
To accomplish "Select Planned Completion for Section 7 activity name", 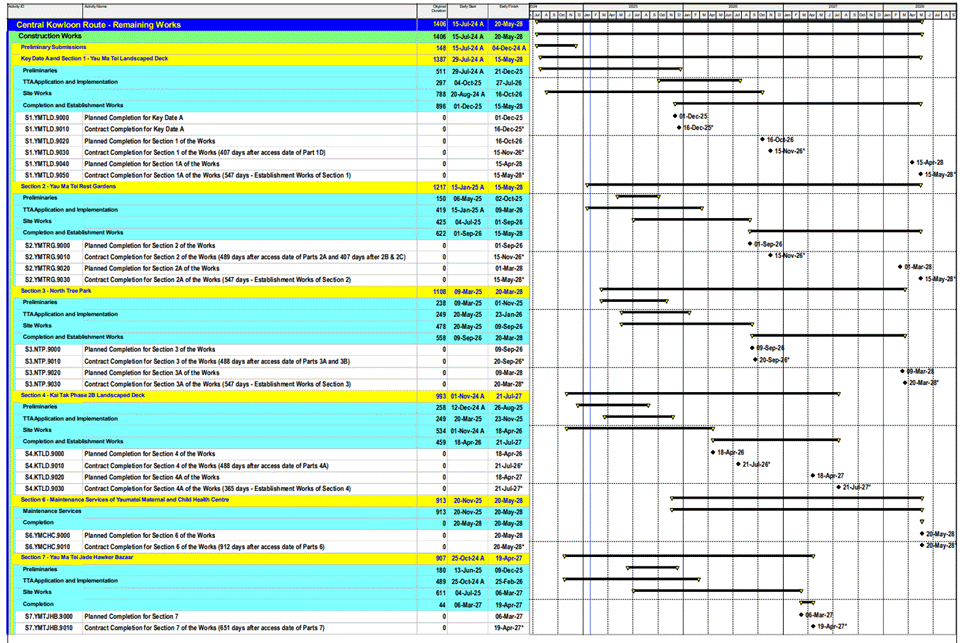I will pyautogui.click(x=132, y=616).
